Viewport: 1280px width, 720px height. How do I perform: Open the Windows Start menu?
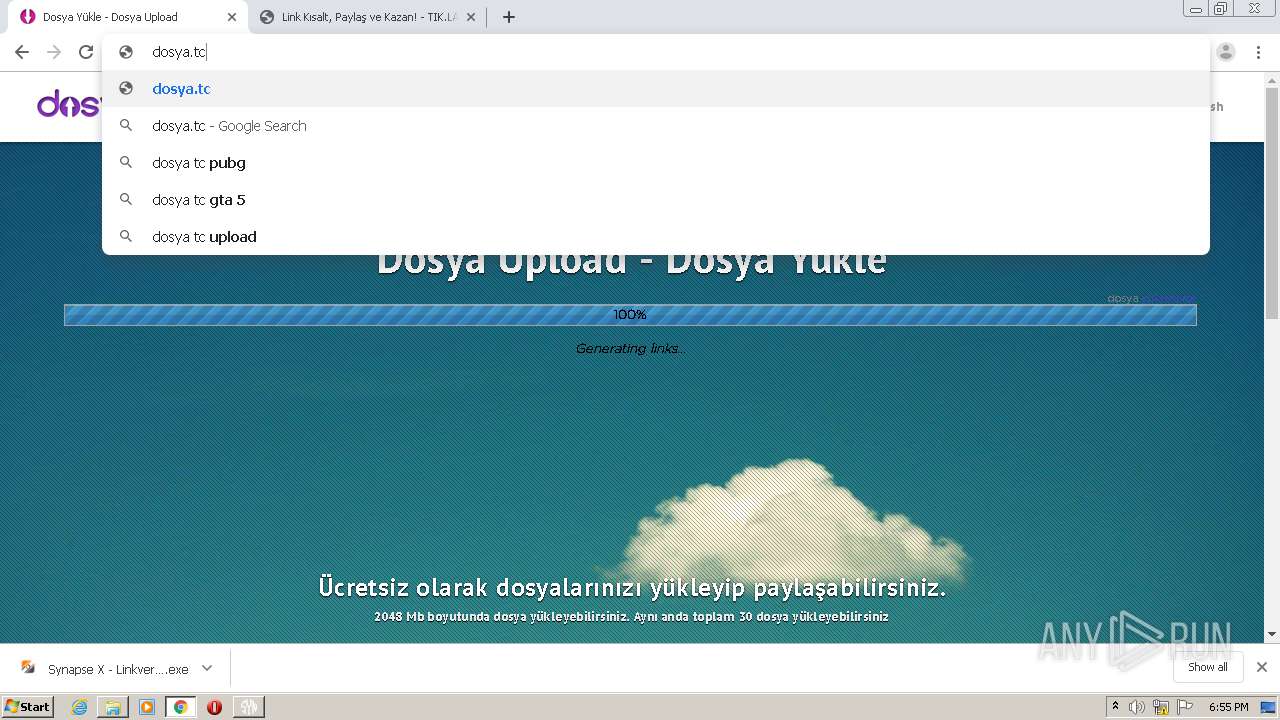[28, 706]
